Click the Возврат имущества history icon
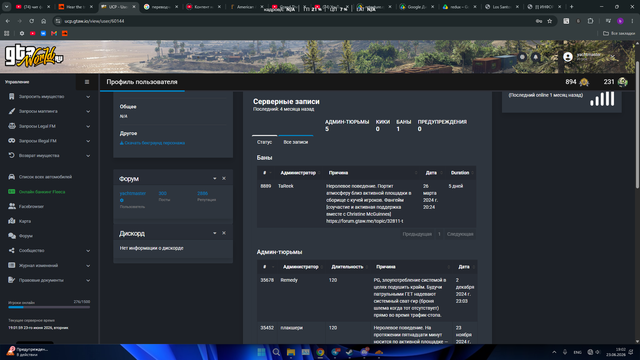640x360 pixels. tap(11, 156)
